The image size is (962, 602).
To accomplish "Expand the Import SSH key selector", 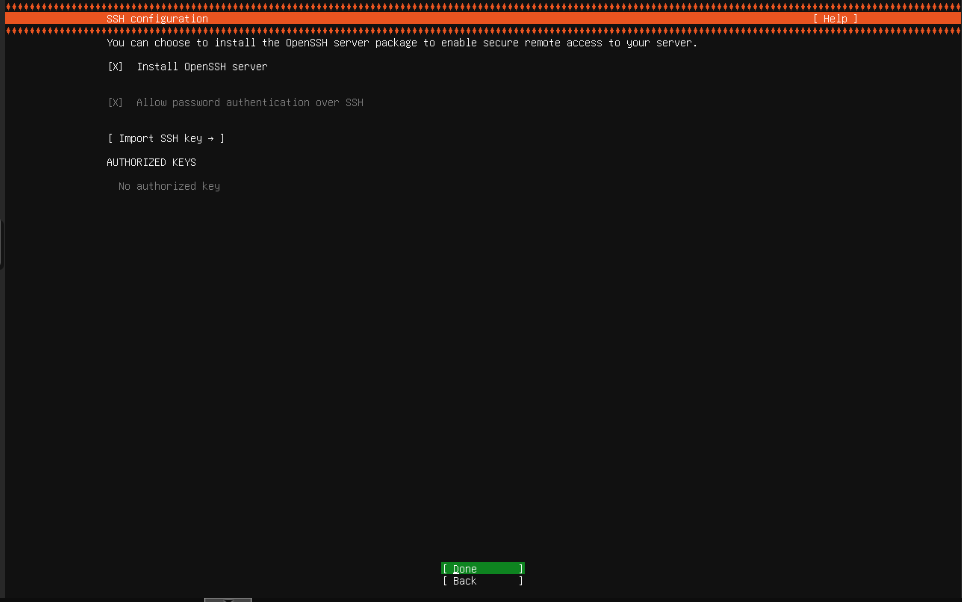I will [x=165, y=138].
